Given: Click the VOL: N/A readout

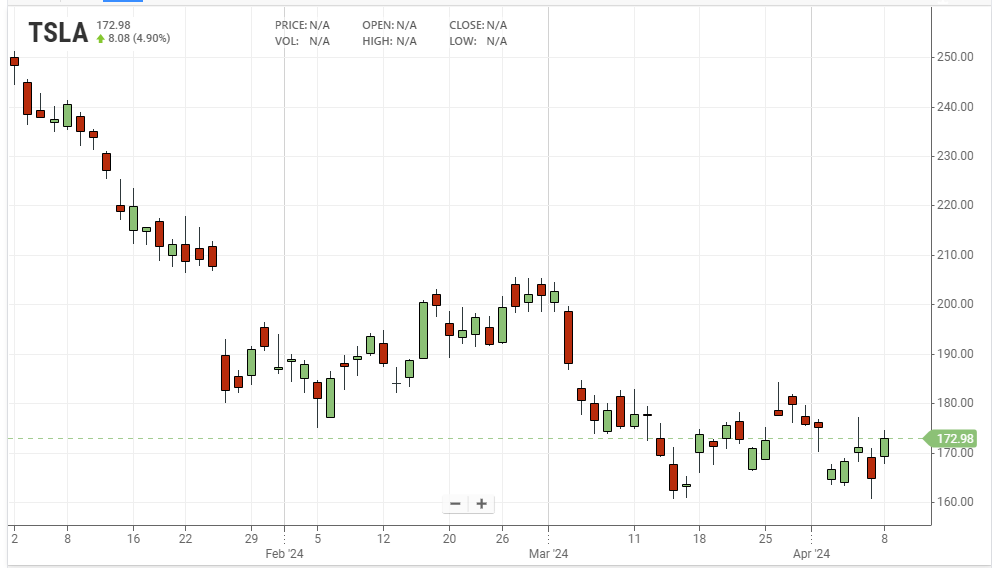Looking at the screenshot, I should point(302,41).
